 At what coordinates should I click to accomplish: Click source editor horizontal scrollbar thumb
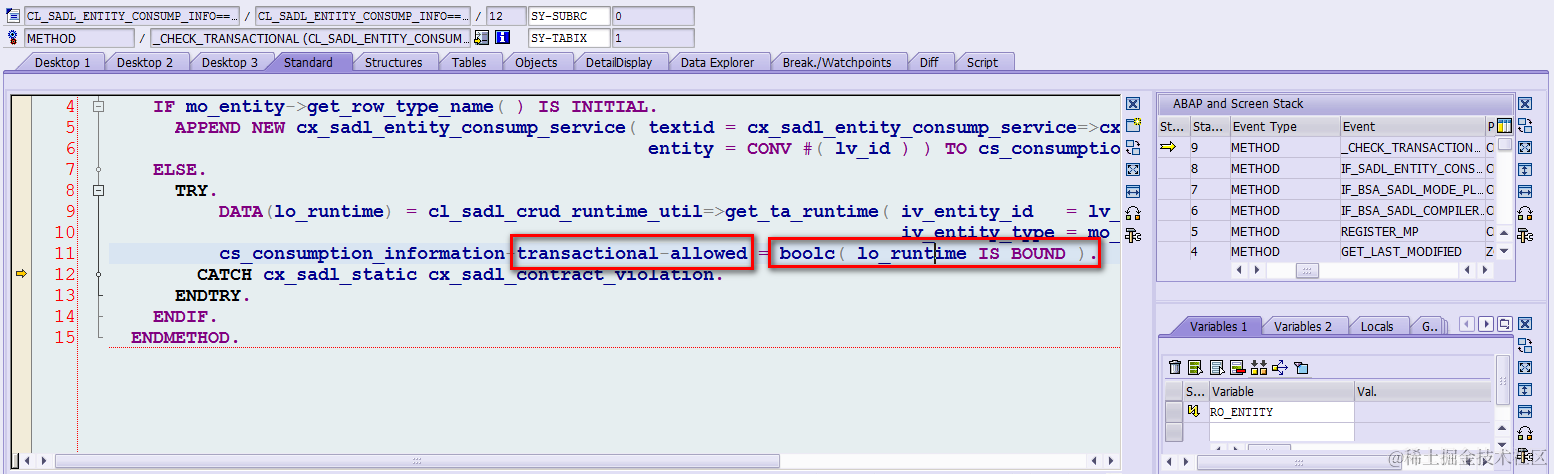tap(416, 461)
